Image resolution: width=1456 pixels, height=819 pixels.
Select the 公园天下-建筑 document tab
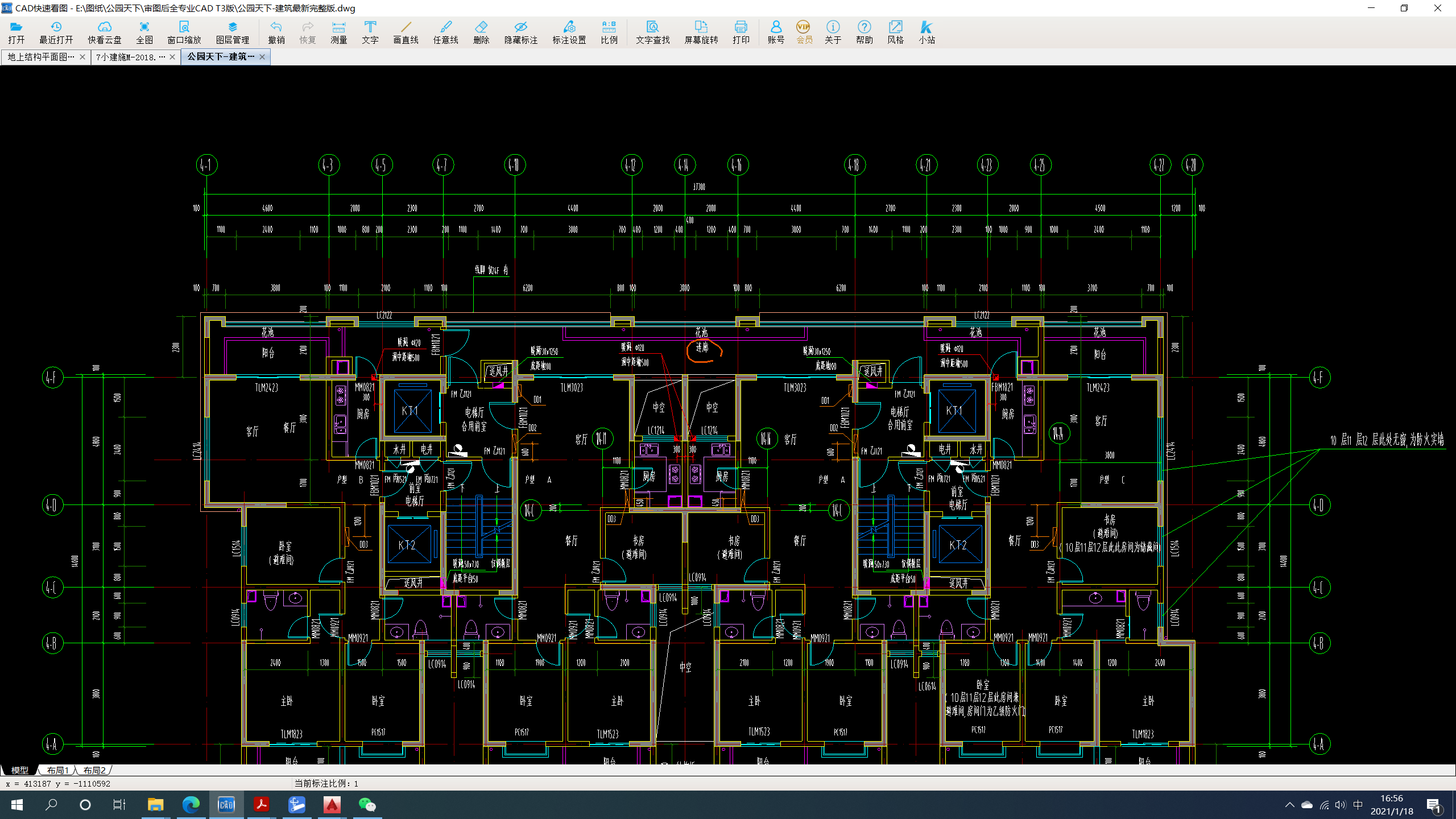coord(221,57)
